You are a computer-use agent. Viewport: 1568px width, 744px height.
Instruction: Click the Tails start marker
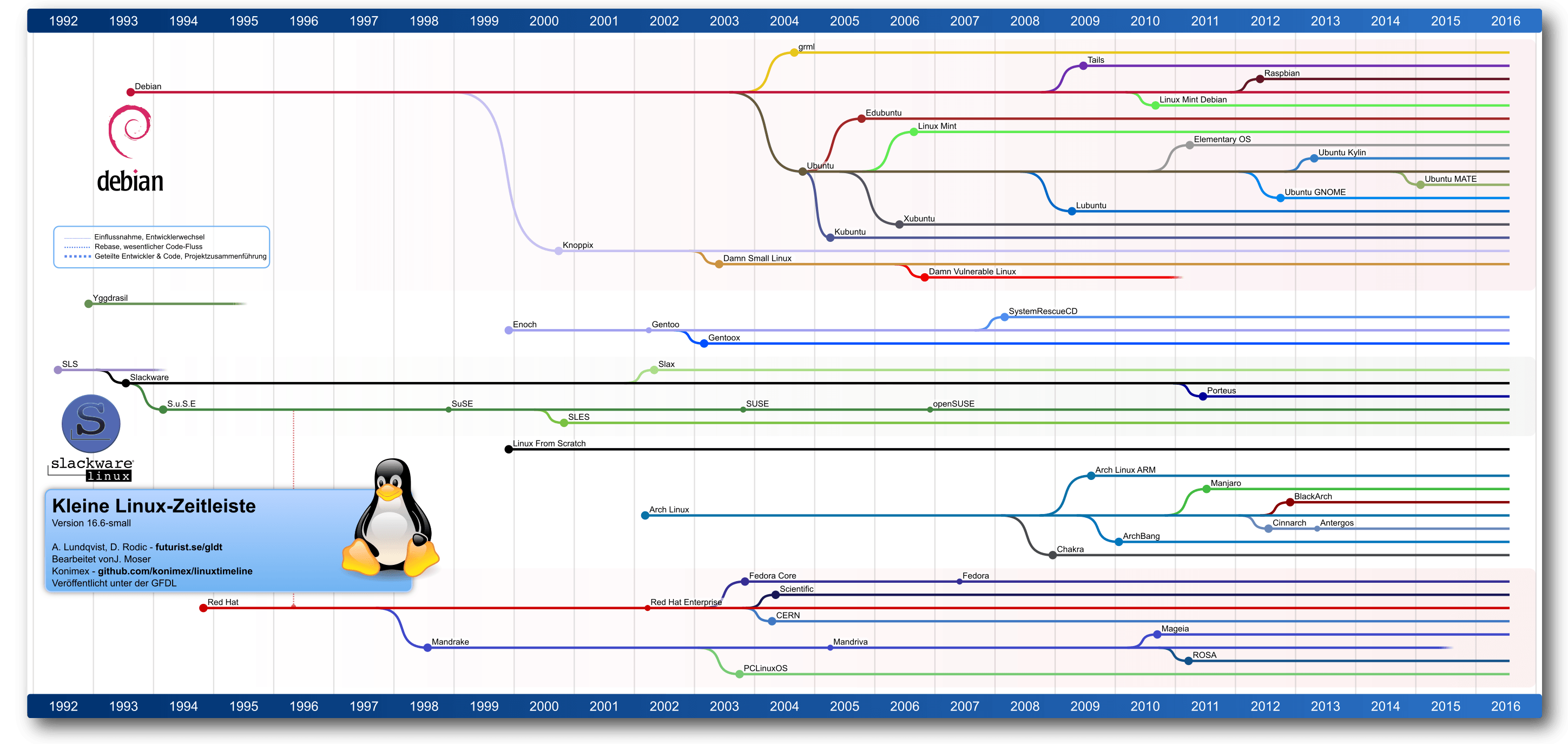tap(1083, 66)
